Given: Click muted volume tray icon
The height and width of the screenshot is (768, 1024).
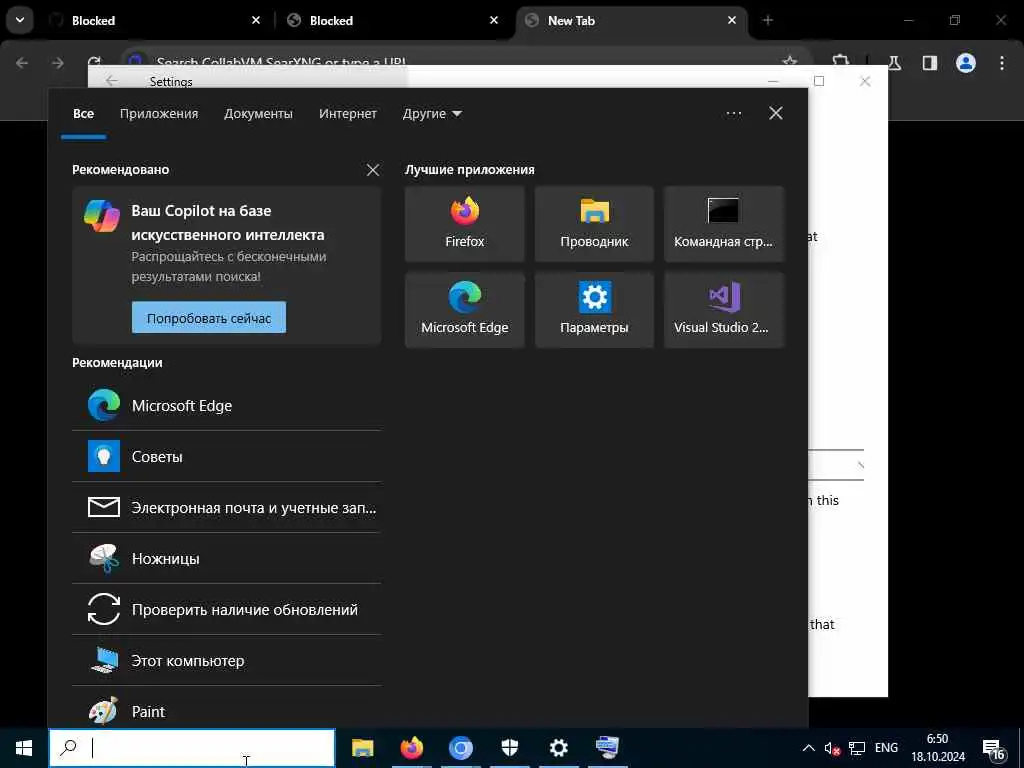Looking at the screenshot, I should point(832,748).
